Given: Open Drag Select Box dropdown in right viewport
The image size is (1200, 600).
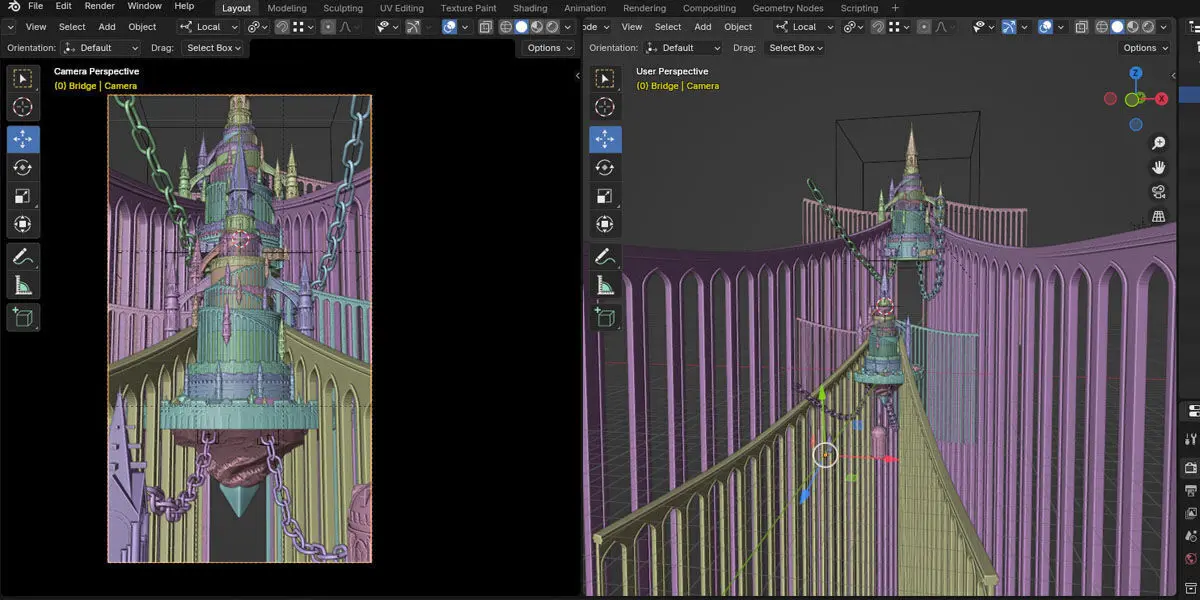Looking at the screenshot, I should point(796,48).
